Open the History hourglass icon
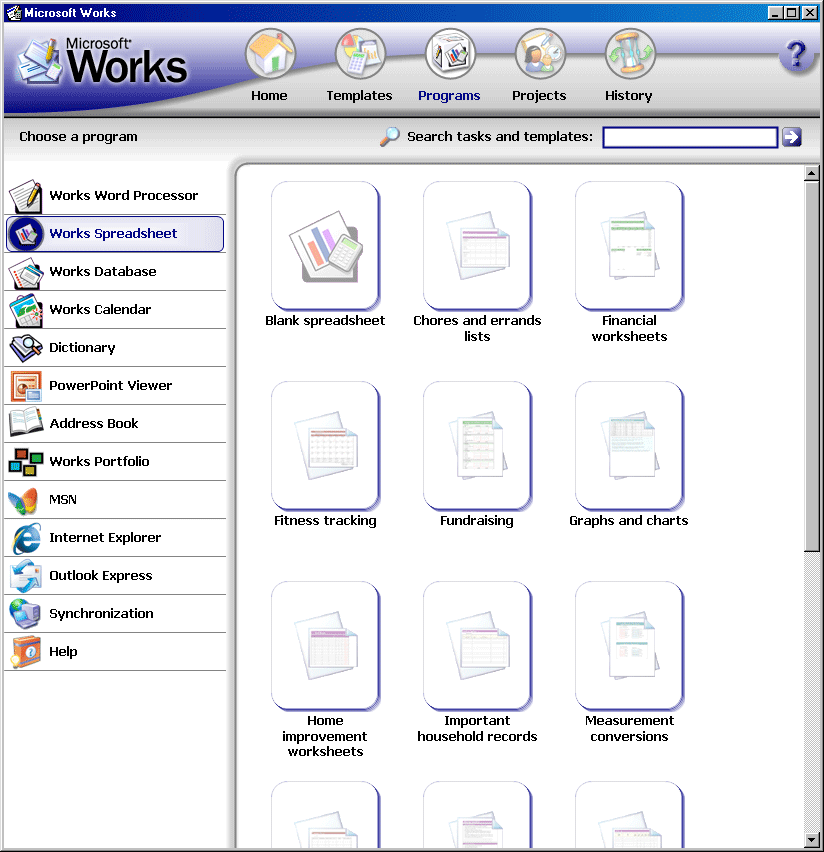The height and width of the screenshot is (852, 824). click(x=631, y=54)
